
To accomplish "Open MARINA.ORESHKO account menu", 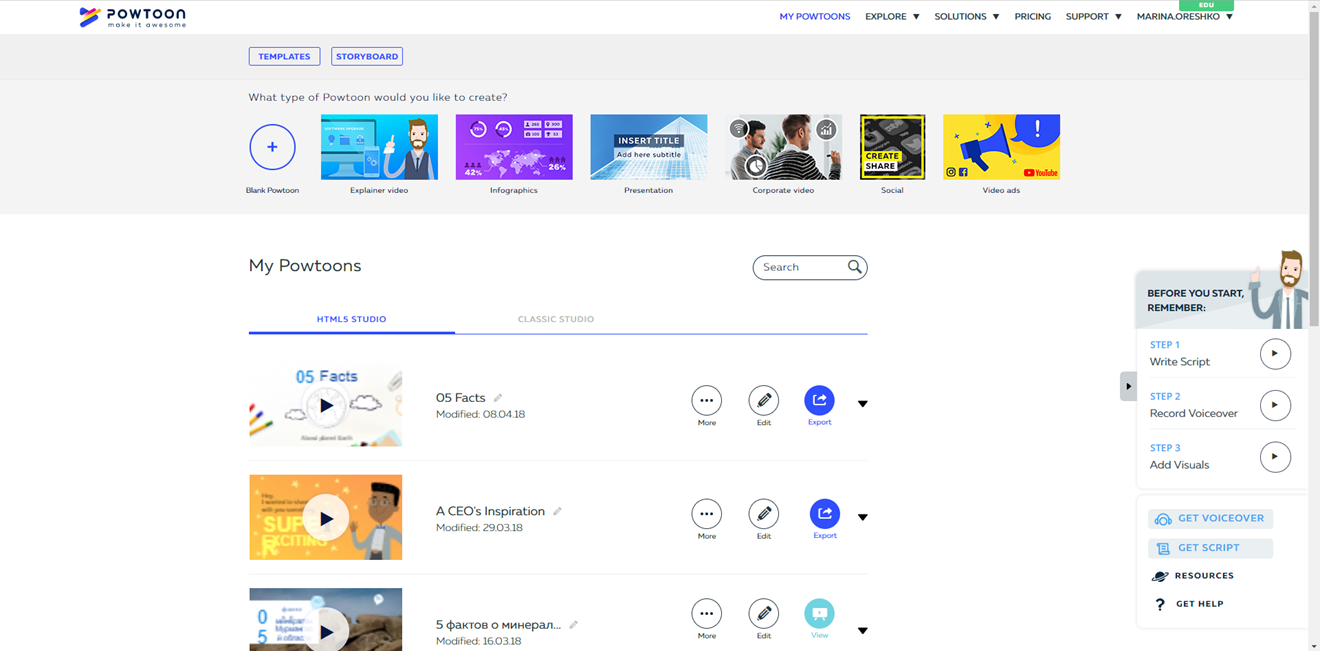I will 1184,17.
